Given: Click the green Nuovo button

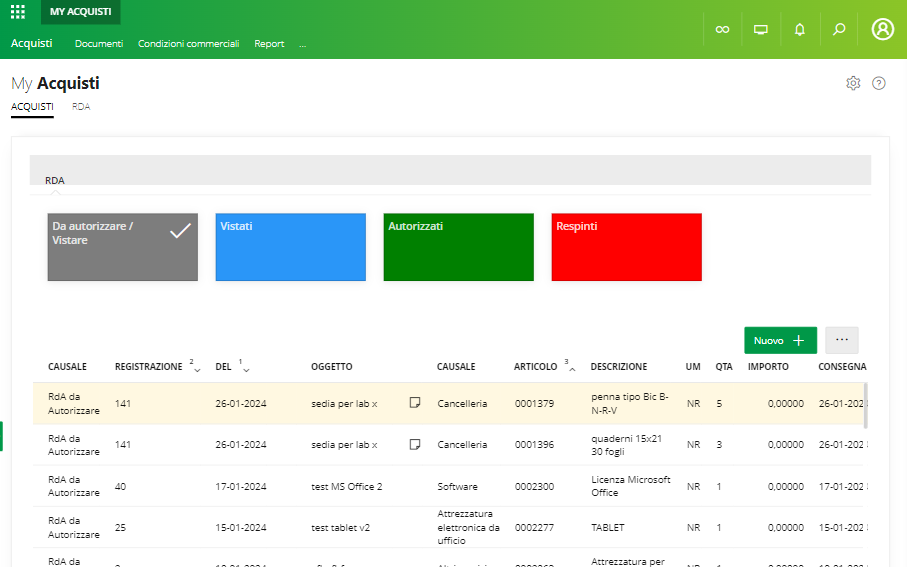Looking at the screenshot, I should (x=780, y=340).
